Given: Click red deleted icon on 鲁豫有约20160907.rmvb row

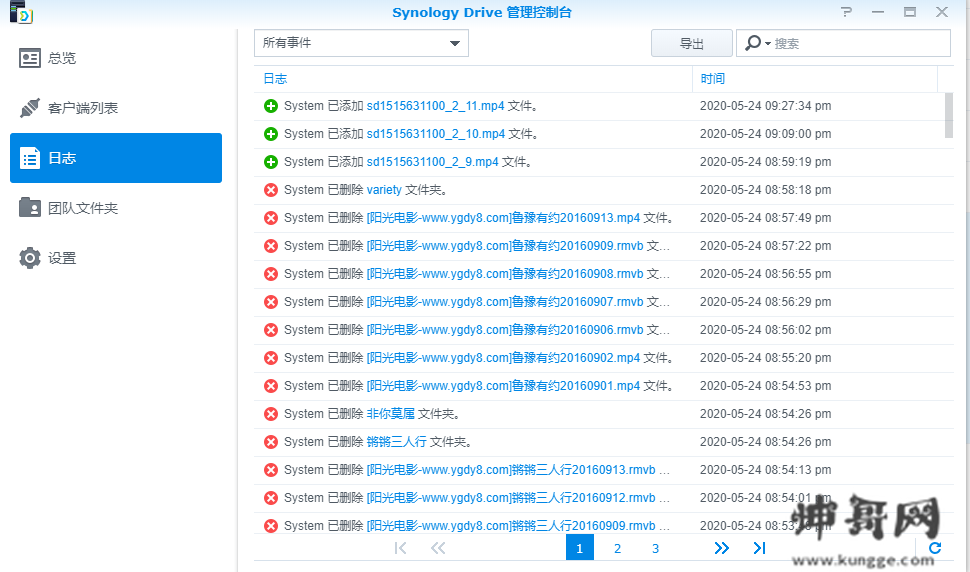Looking at the screenshot, I should (x=271, y=302).
